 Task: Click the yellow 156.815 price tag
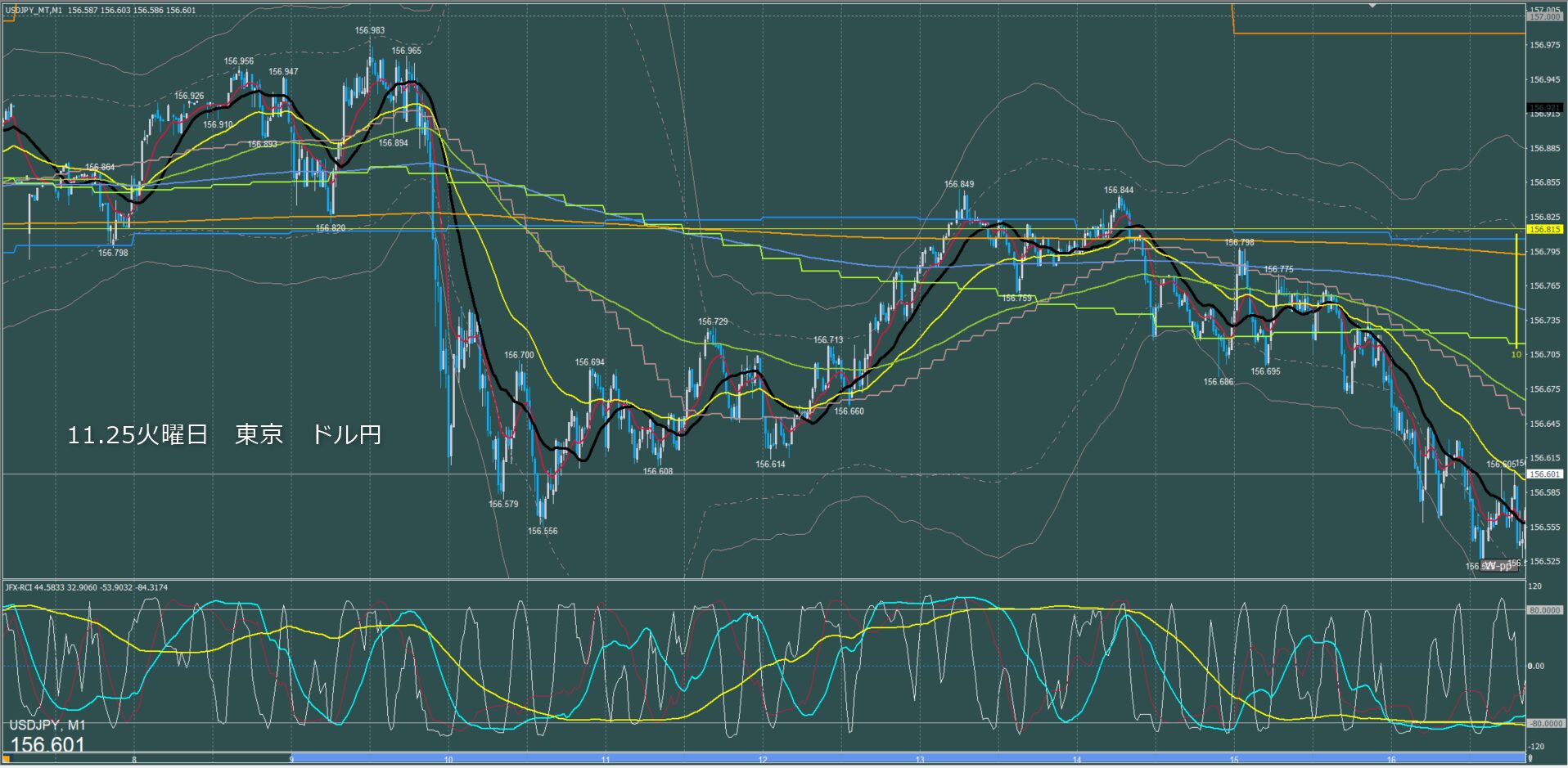point(1544,230)
